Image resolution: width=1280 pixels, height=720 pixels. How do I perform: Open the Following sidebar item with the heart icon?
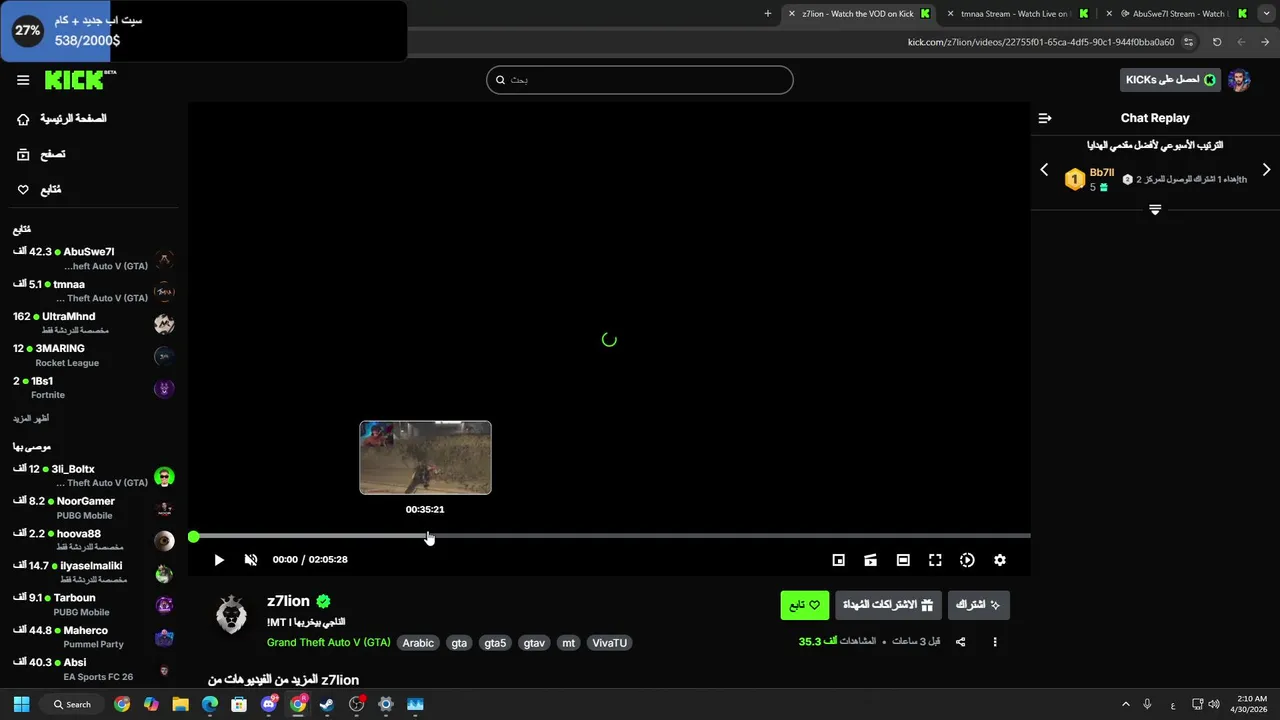point(40,190)
